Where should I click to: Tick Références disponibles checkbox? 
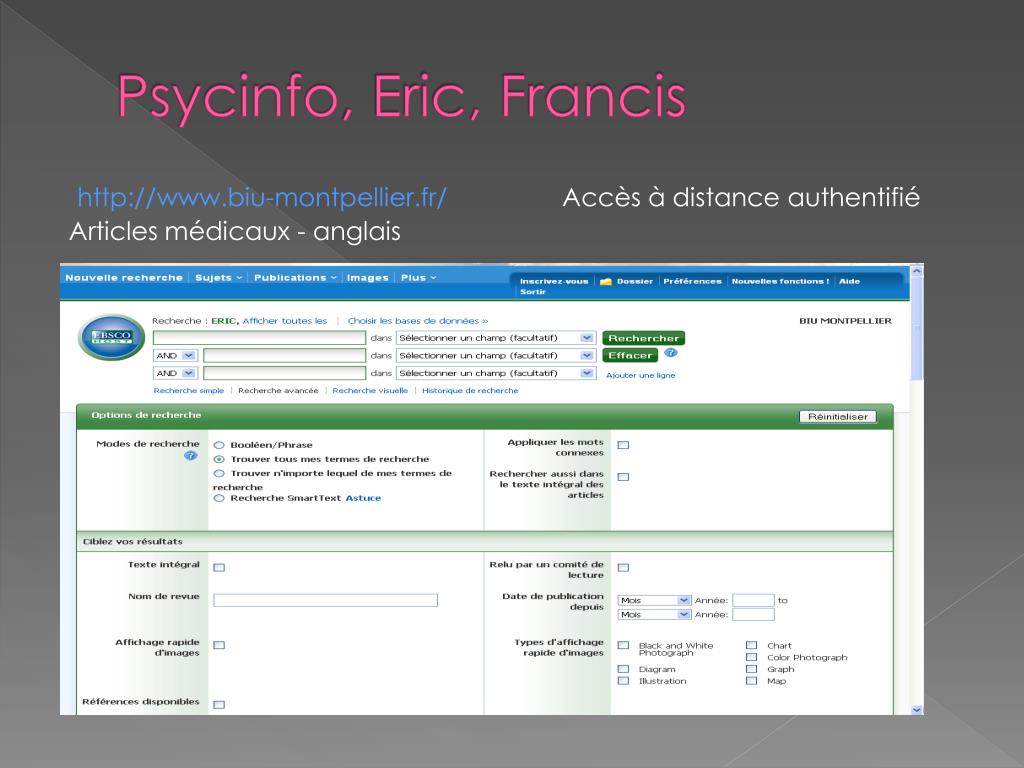(x=219, y=705)
